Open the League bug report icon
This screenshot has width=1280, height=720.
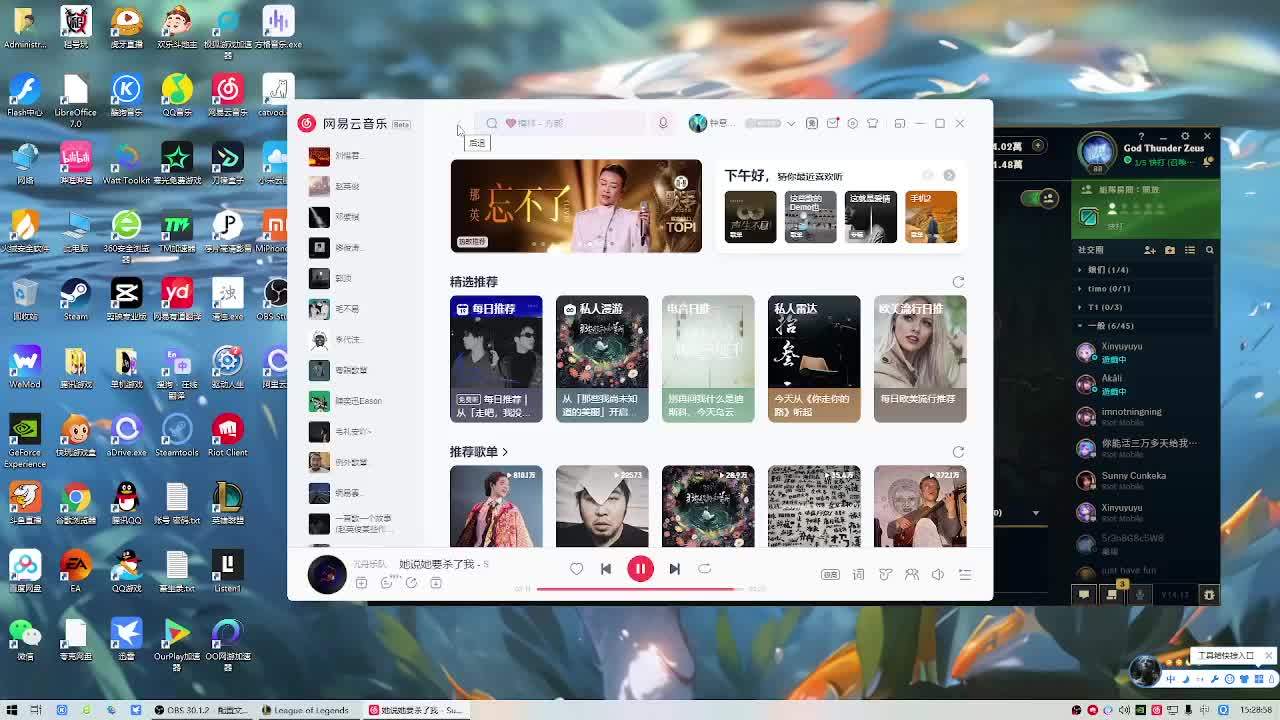[1209, 595]
